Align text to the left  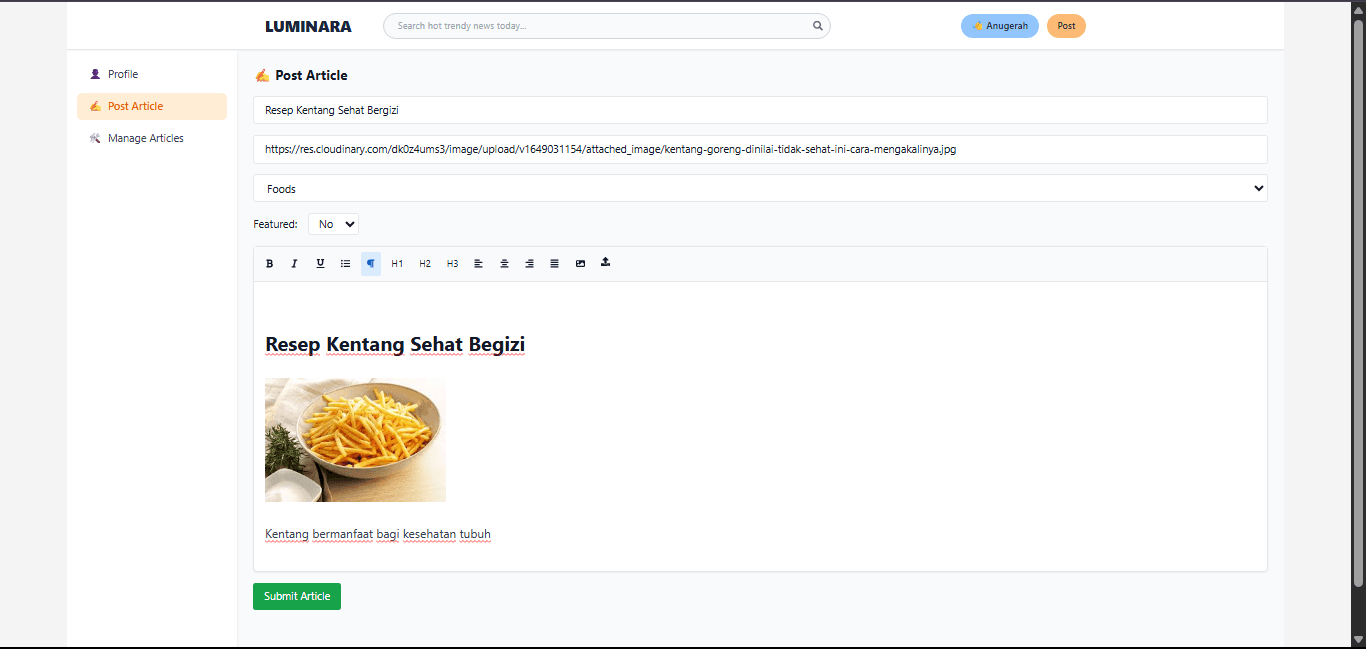click(478, 264)
